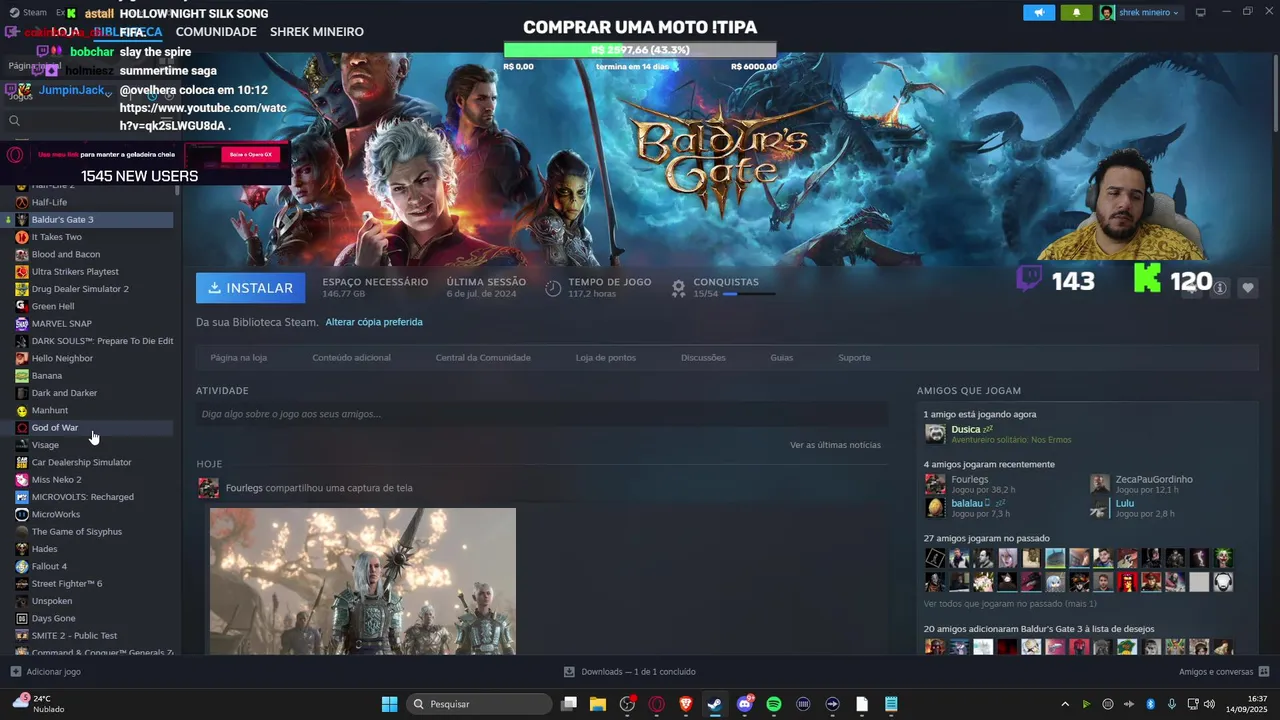Open the Suporte tab
The image size is (1280, 720).
(854, 357)
